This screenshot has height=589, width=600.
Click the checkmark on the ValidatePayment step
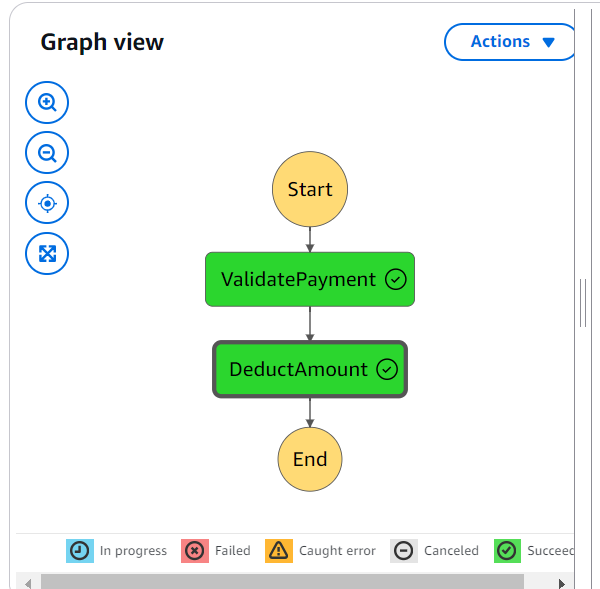tap(395, 280)
